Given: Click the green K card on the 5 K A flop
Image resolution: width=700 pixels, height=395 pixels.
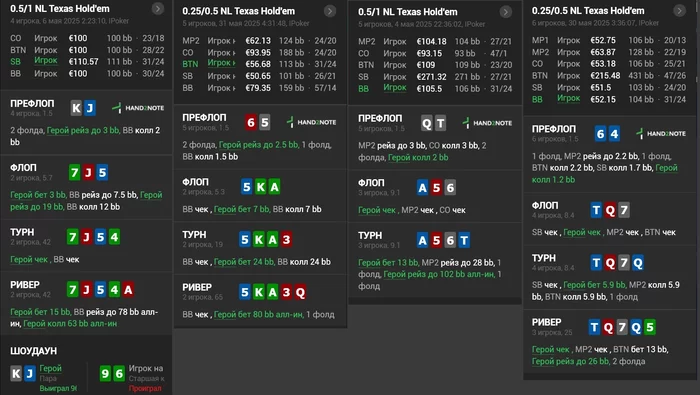Looking at the screenshot, I should (x=261, y=187).
